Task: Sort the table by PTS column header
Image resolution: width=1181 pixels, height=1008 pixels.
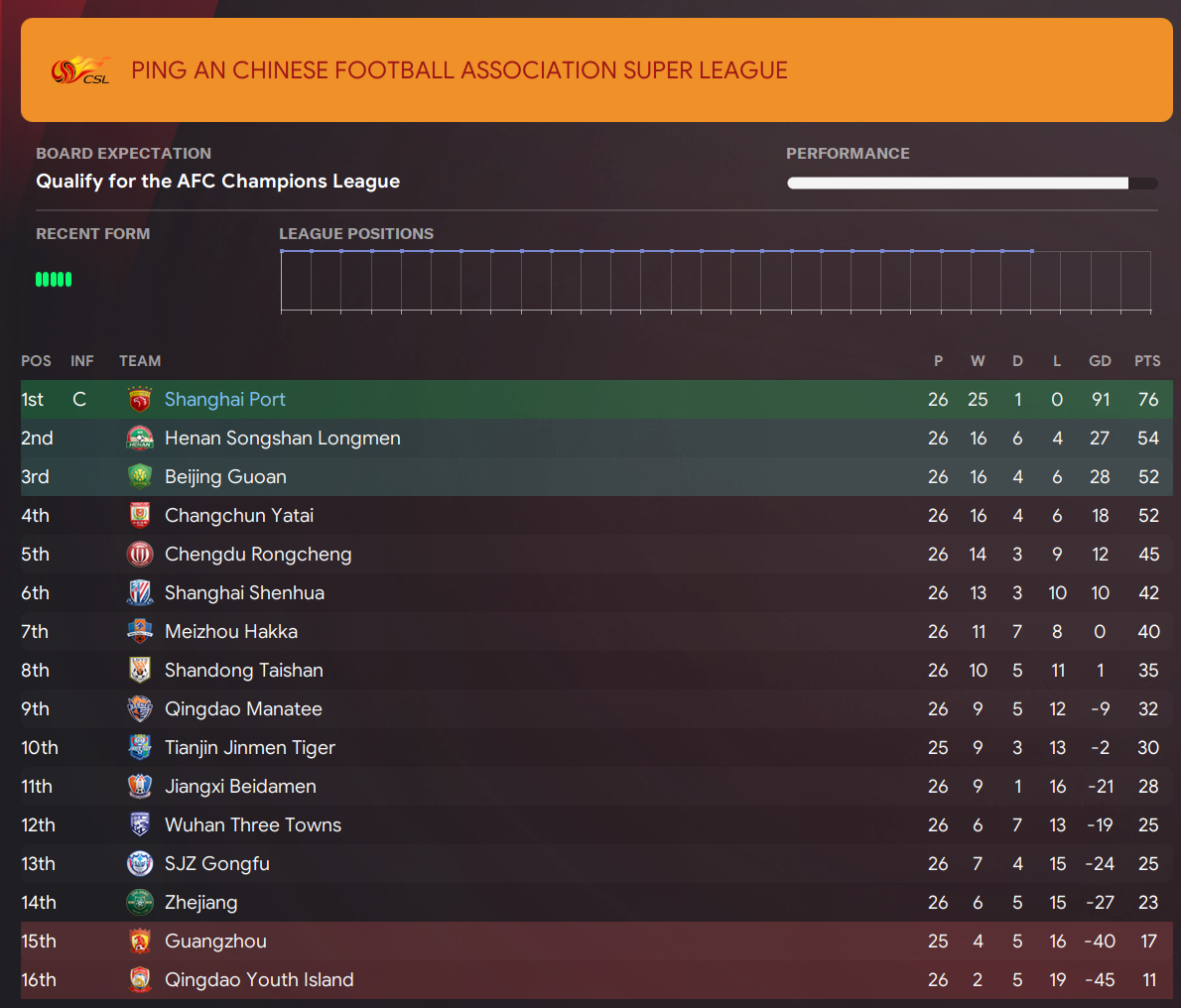Action: tap(1147, 360)
